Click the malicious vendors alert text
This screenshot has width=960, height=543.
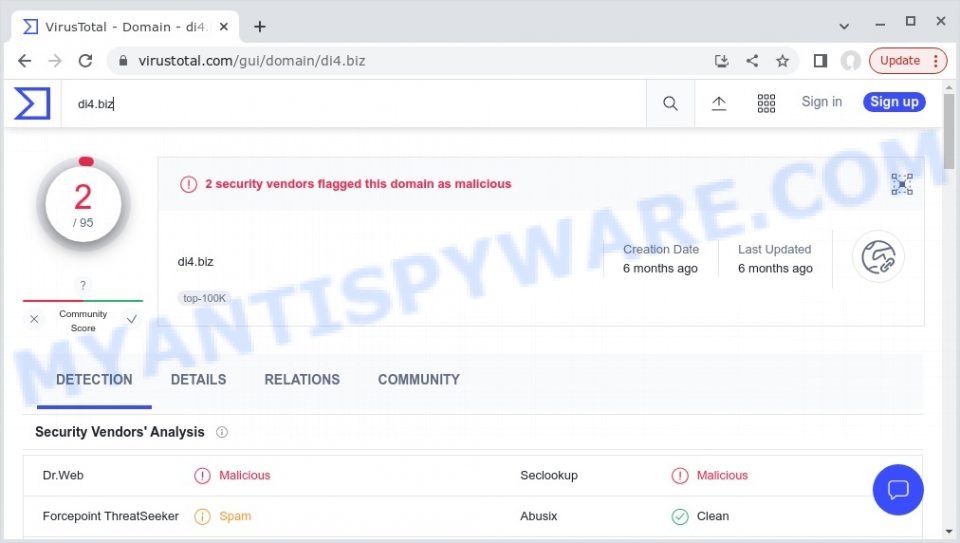[358, 184]
